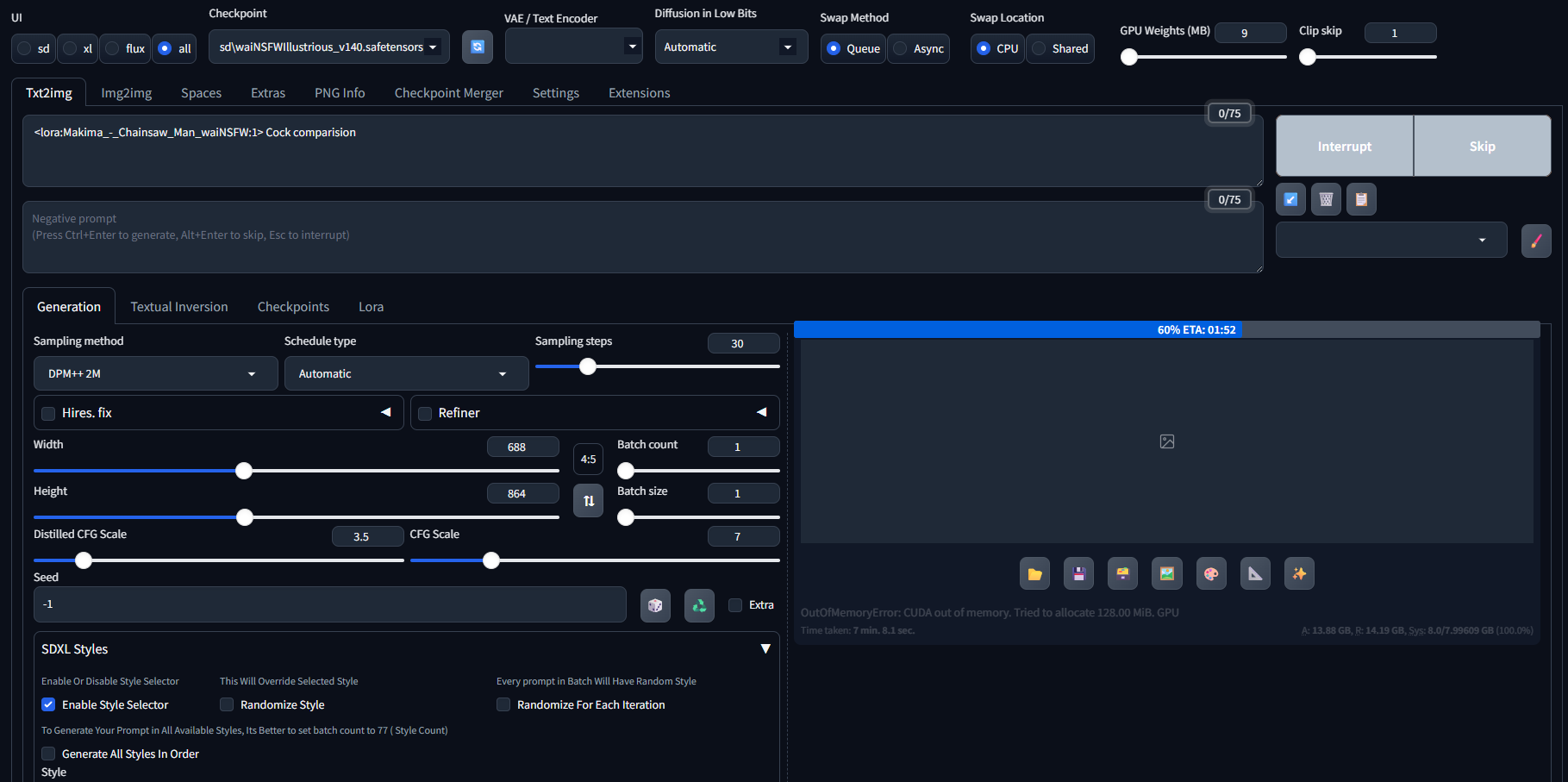The width and height of the screenshot is (1568, 782).
Task: Swap width and height values
Action: click(x=589, y=500)
